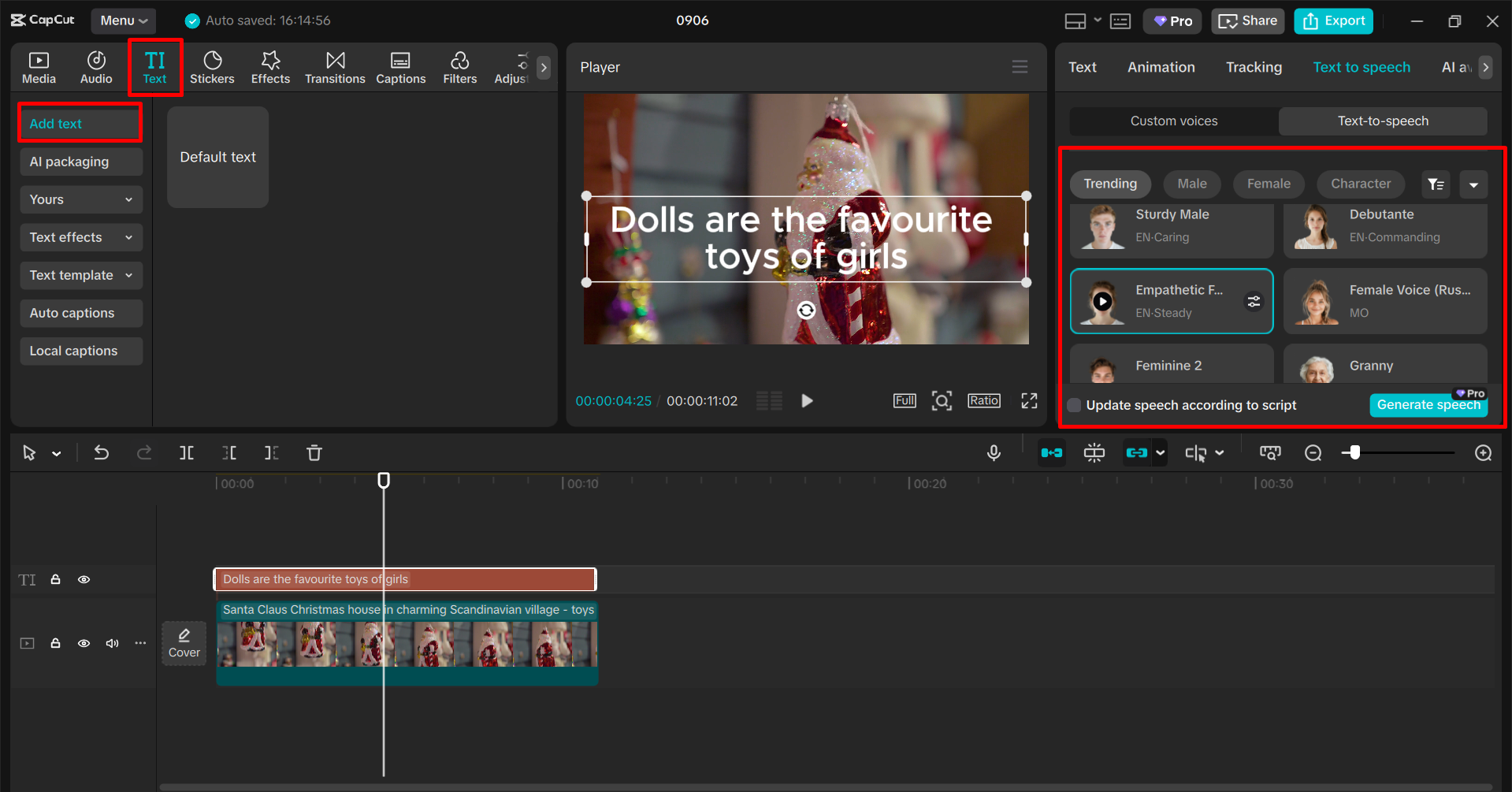Screen dimensions: 1512x792
Task: Switch to the Custom voices tab
Action: (x=1173, y=121)
